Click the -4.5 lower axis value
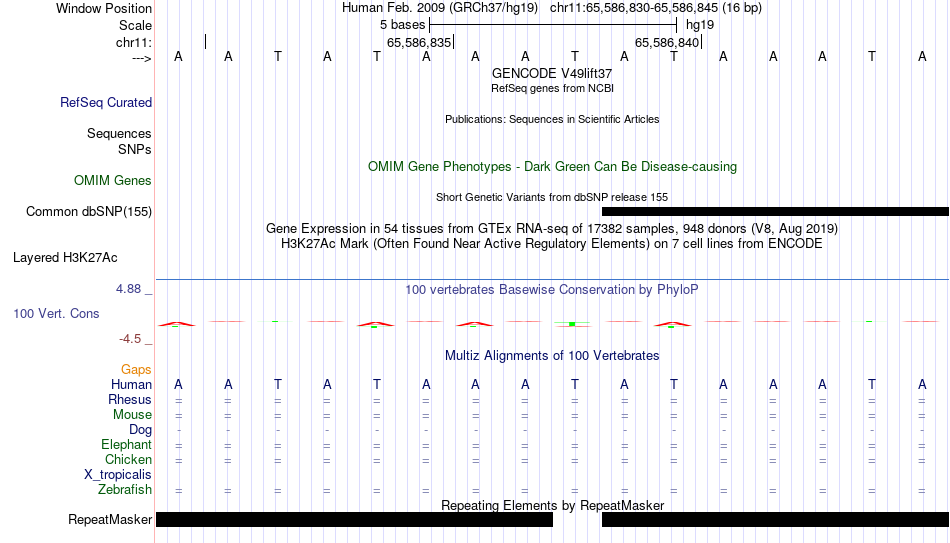 coord(130,339)
